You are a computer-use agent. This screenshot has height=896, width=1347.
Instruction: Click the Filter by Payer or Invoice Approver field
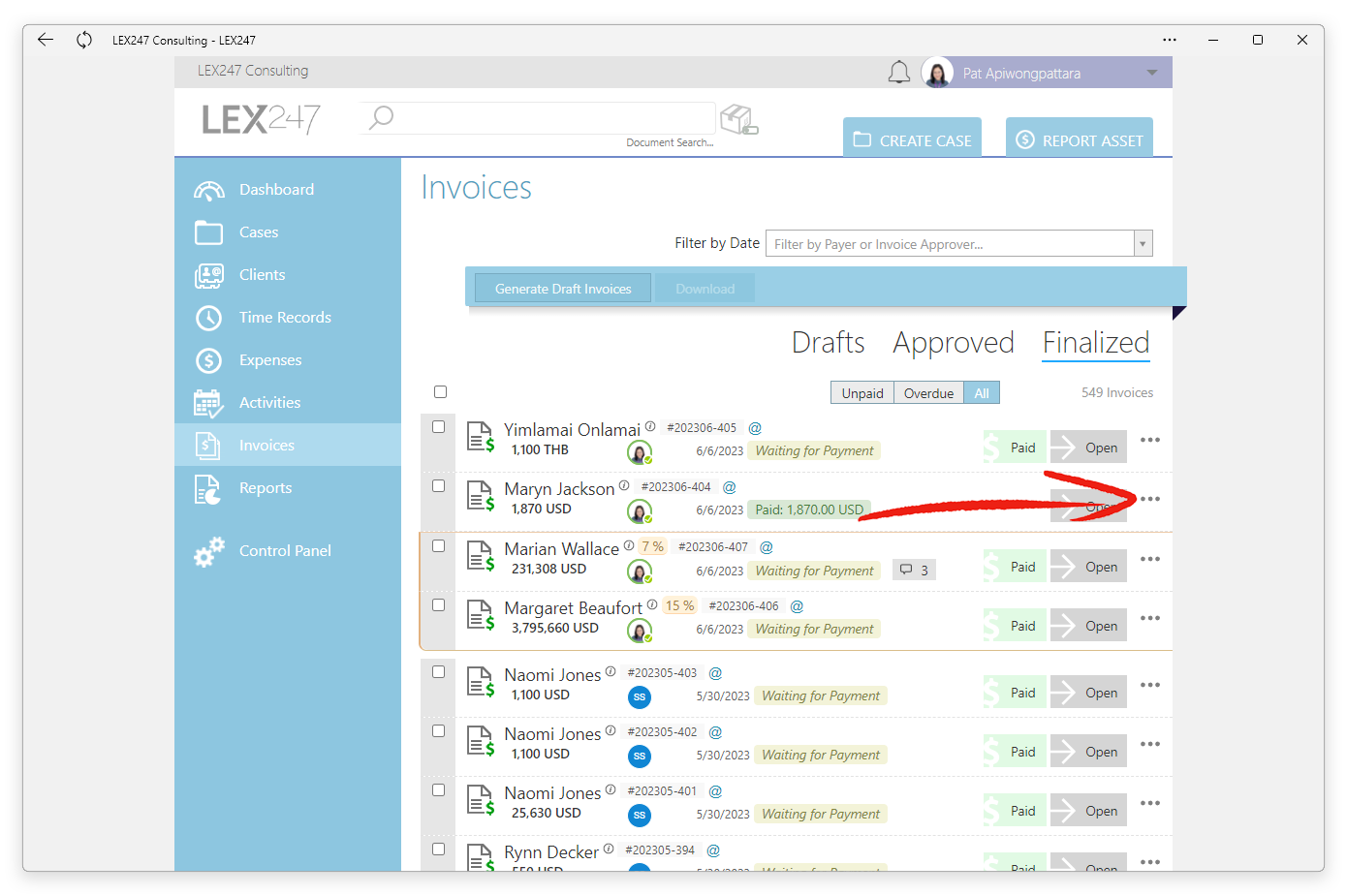(950, 244)
